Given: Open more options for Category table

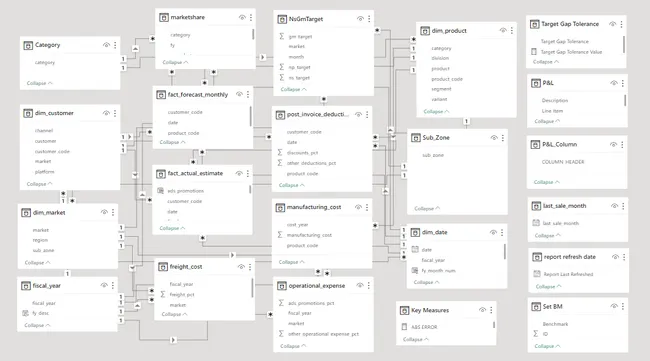Looking at the screenshot, I should [115, 45].
